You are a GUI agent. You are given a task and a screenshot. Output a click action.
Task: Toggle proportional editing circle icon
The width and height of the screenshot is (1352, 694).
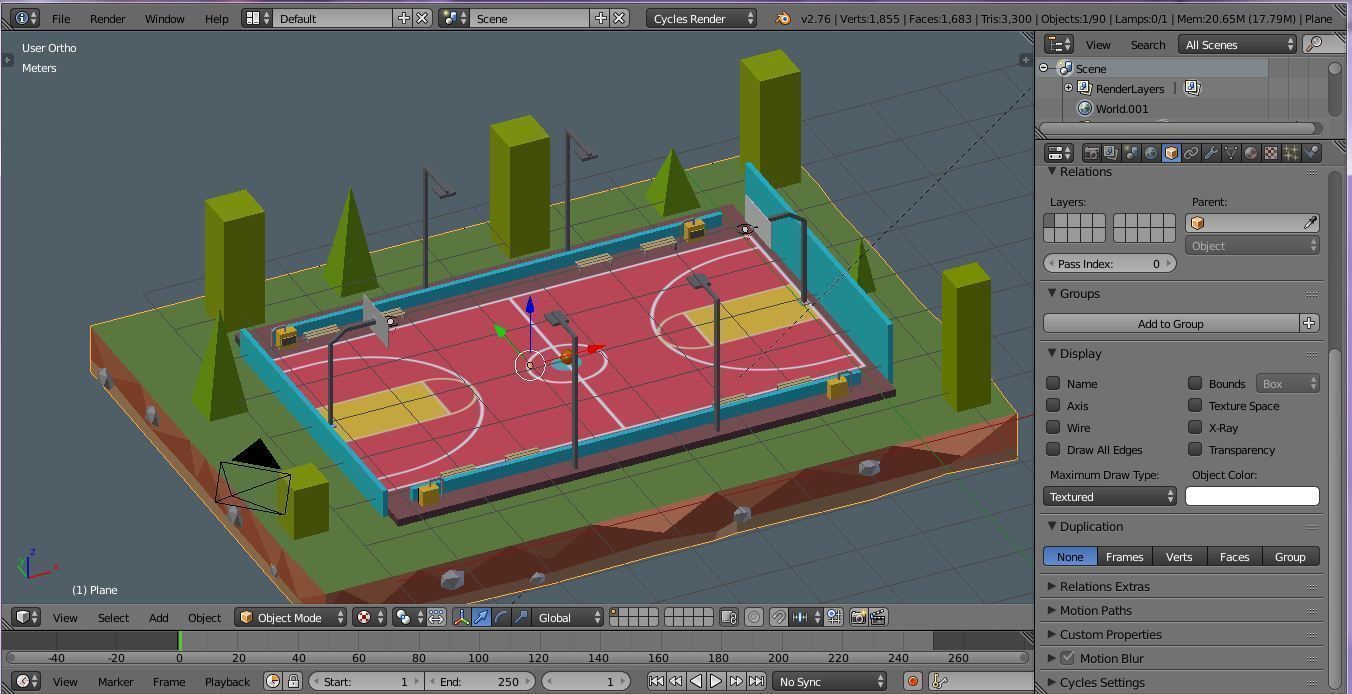[754, 617]
